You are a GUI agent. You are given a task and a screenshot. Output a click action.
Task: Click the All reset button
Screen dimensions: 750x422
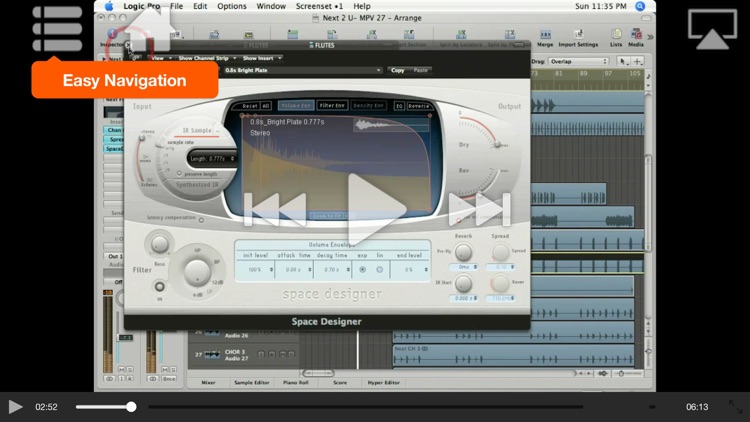pyautogui.click(x=266, y=106)
